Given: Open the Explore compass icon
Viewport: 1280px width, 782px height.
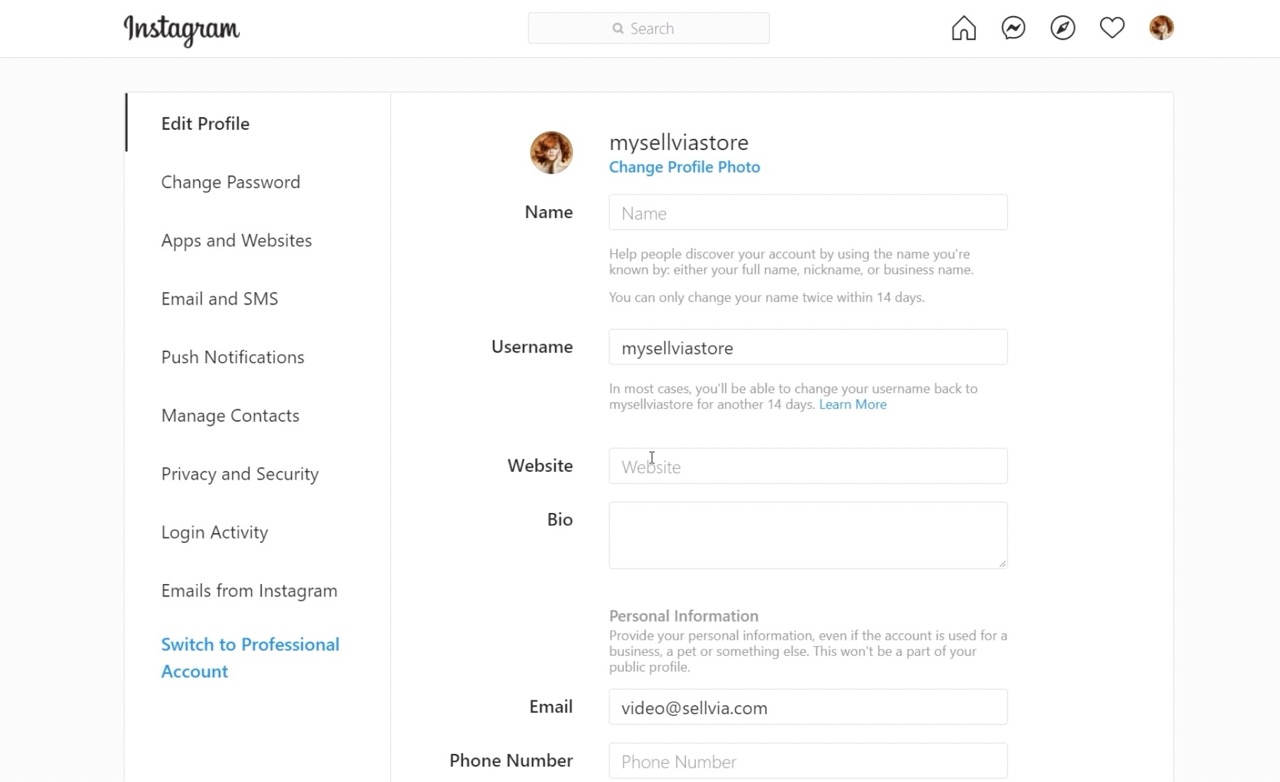Looking at the screenshot, I should (x=1063, y=28).
